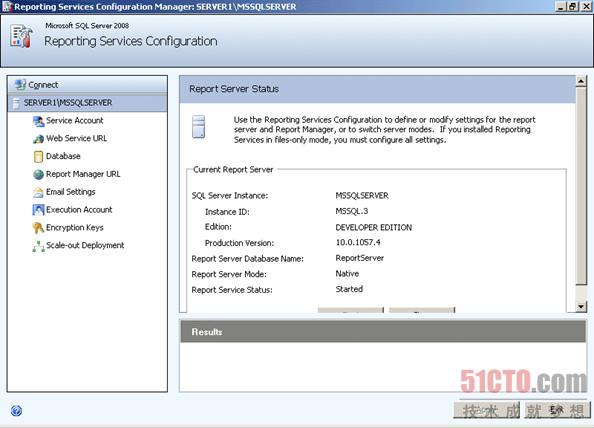Open the Web Service URL page
This screenshot has width=594, height=428.
pyautogui.click(x=76, y=139)
